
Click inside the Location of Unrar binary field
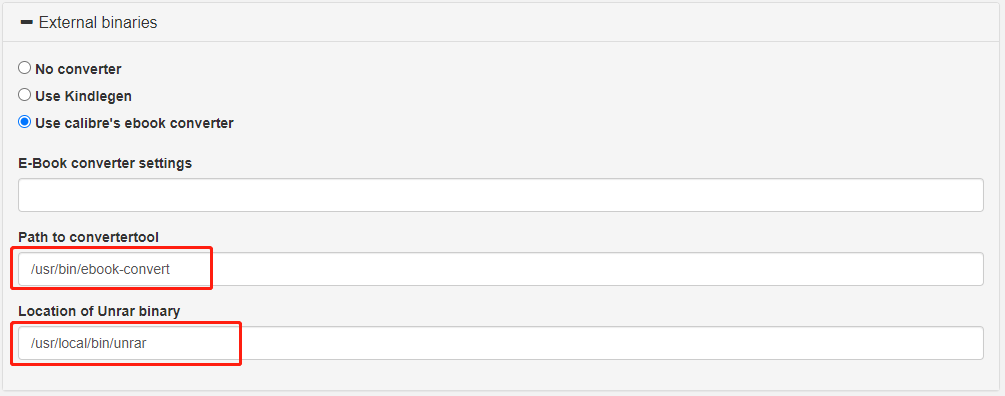(501, 343)
